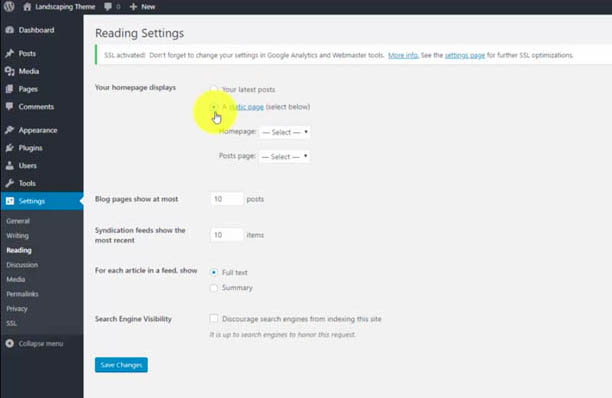The height and width of the screenshot is (398, 612).
Task: Open Media settings submenu
Action: pyautogui.click(x=16, y=279)
